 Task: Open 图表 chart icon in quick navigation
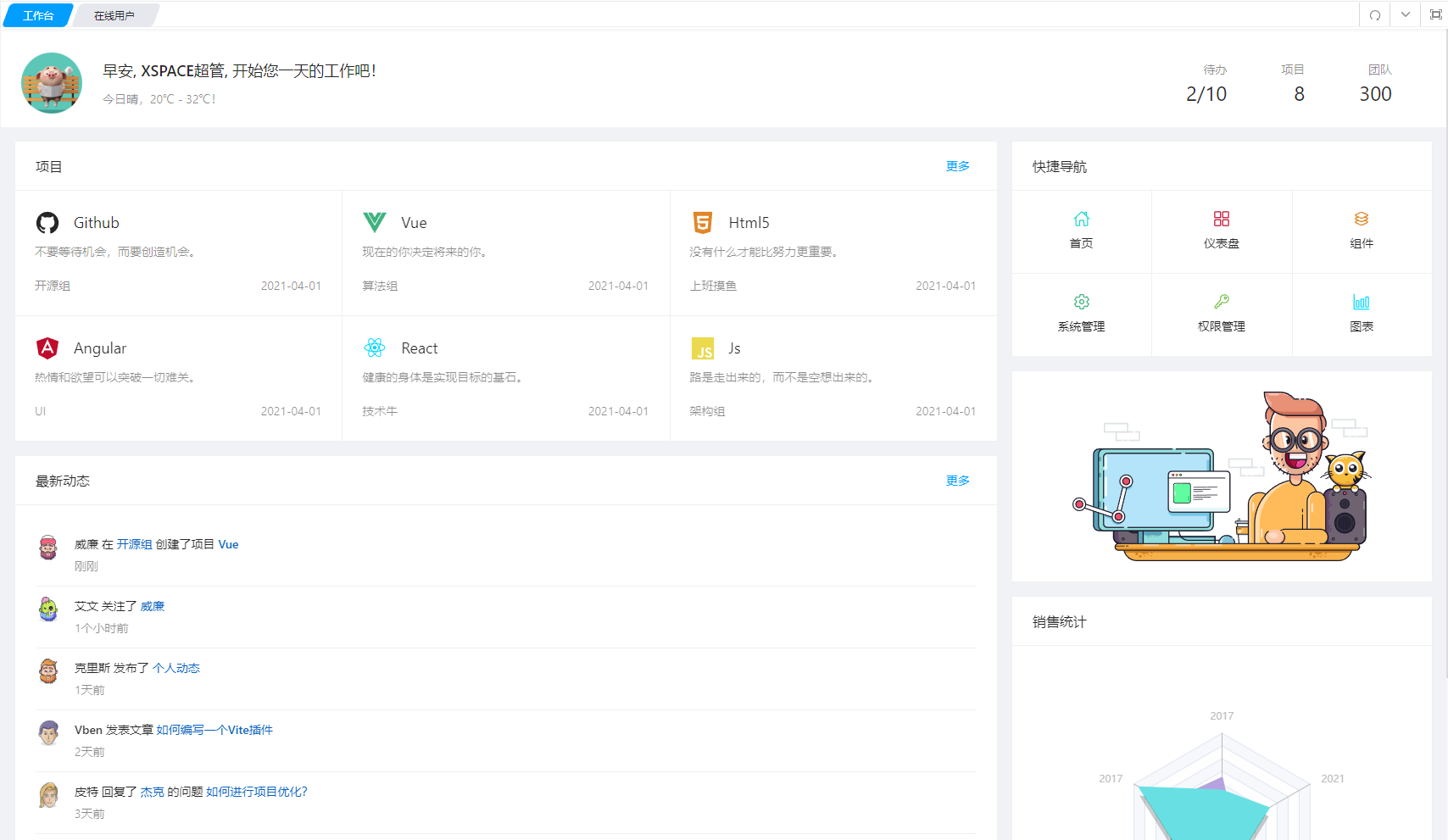pyautogui.click(x=1362, y=302)
